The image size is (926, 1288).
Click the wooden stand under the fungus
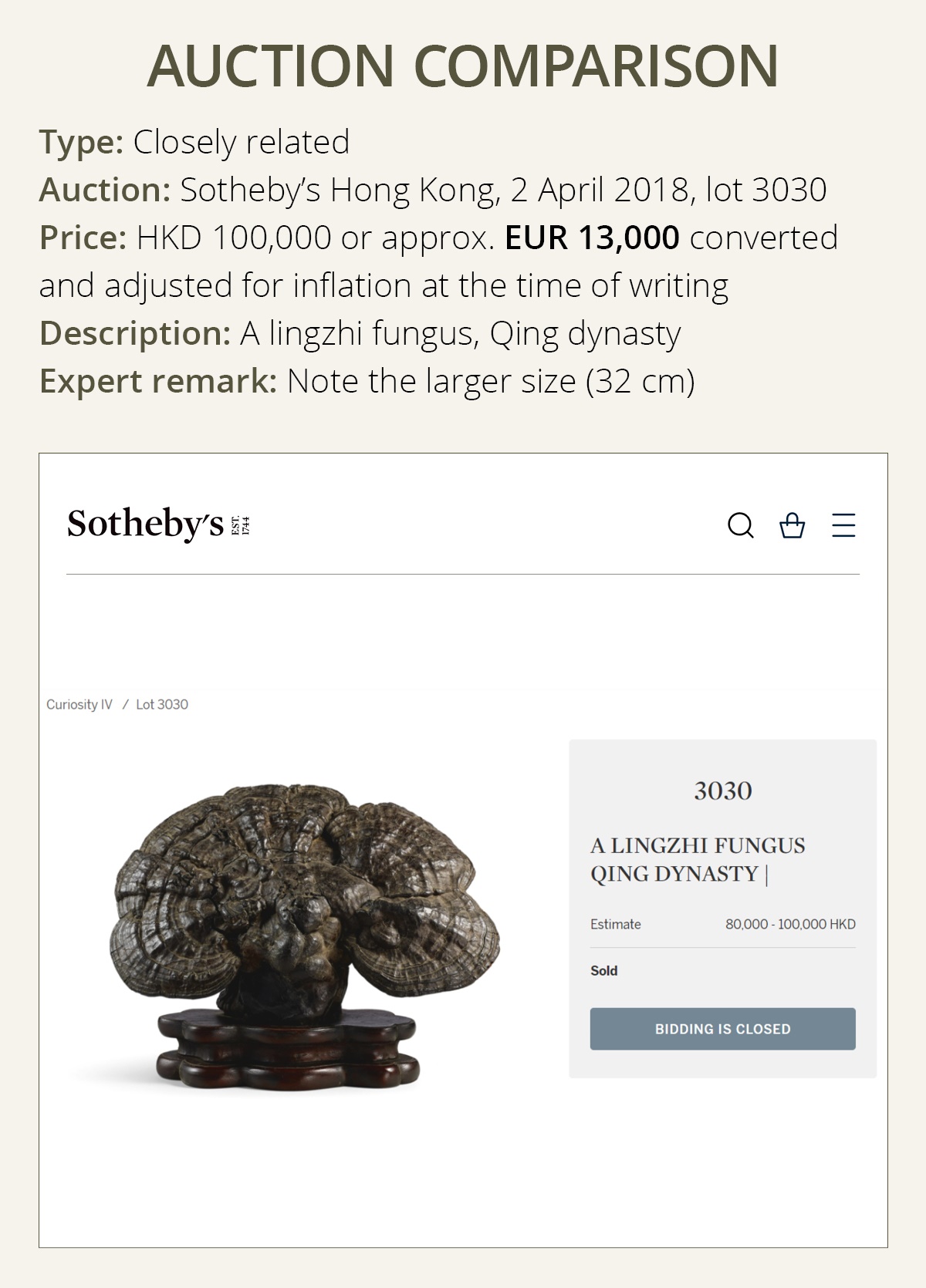[x=289, y=1048]
